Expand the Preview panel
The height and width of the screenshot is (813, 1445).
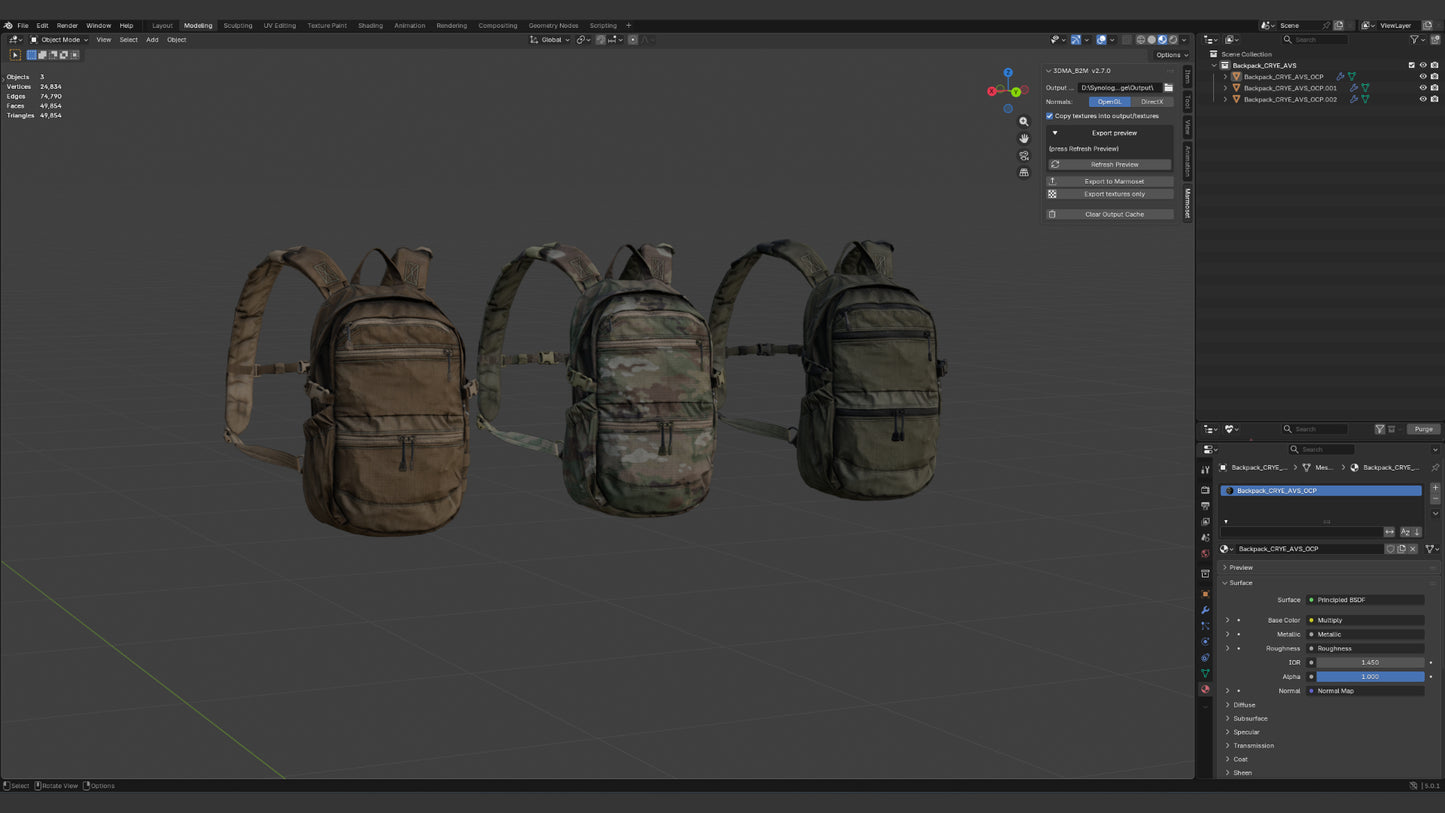click(1241, 568)
